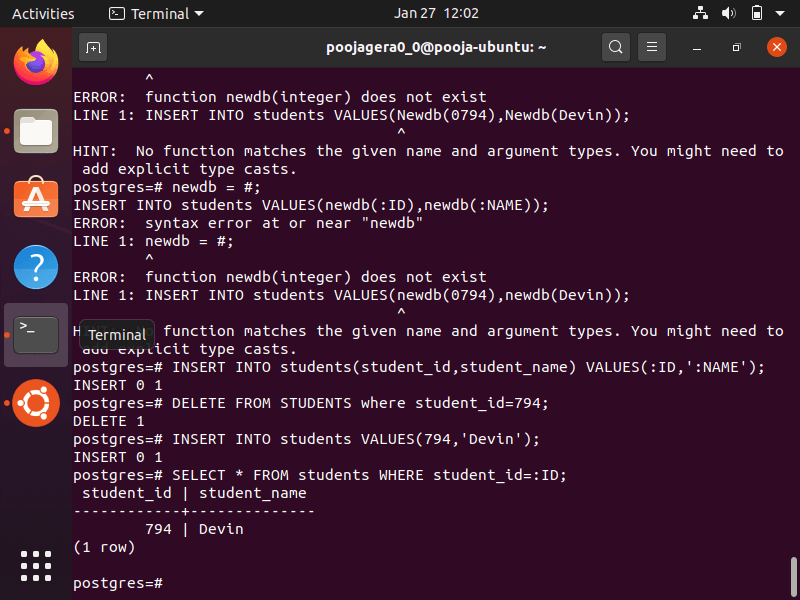Open the terminal hamburger menu
The height and width of the screenshot is (600, 800).
(x=652, y=47)
